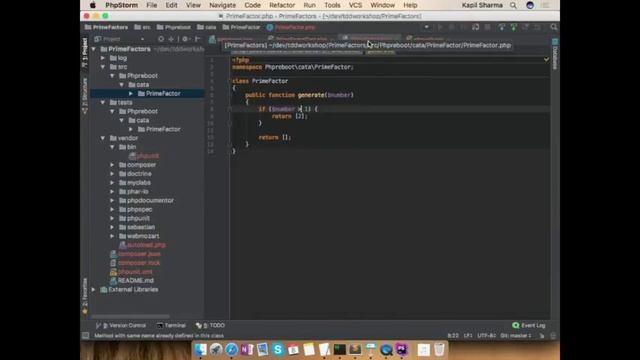Select the README.md file
Screen dimensions: 640x360
pos(132,281)
